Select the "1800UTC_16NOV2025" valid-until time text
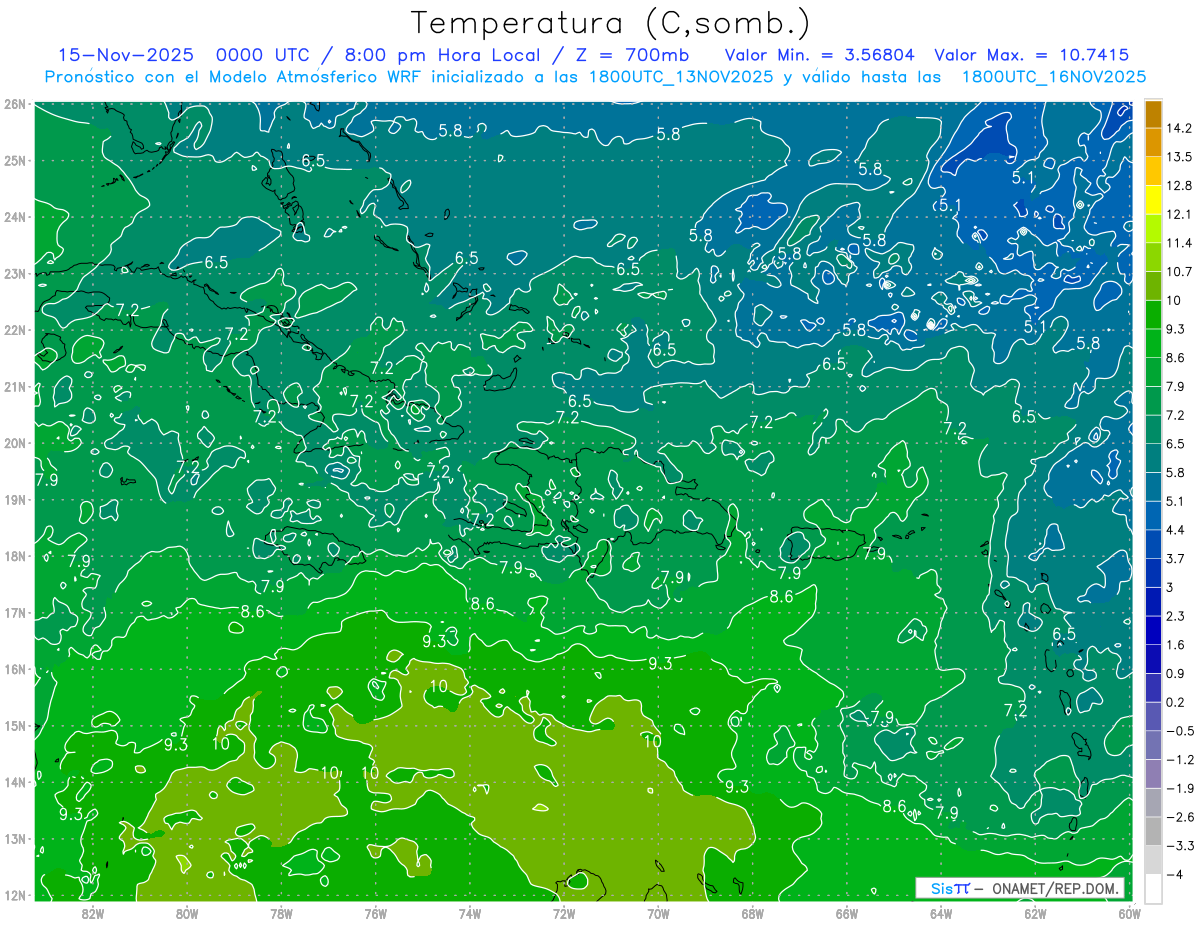Image resolution: width=1200 pixels, height=927 pixels. coord(1054,77)
